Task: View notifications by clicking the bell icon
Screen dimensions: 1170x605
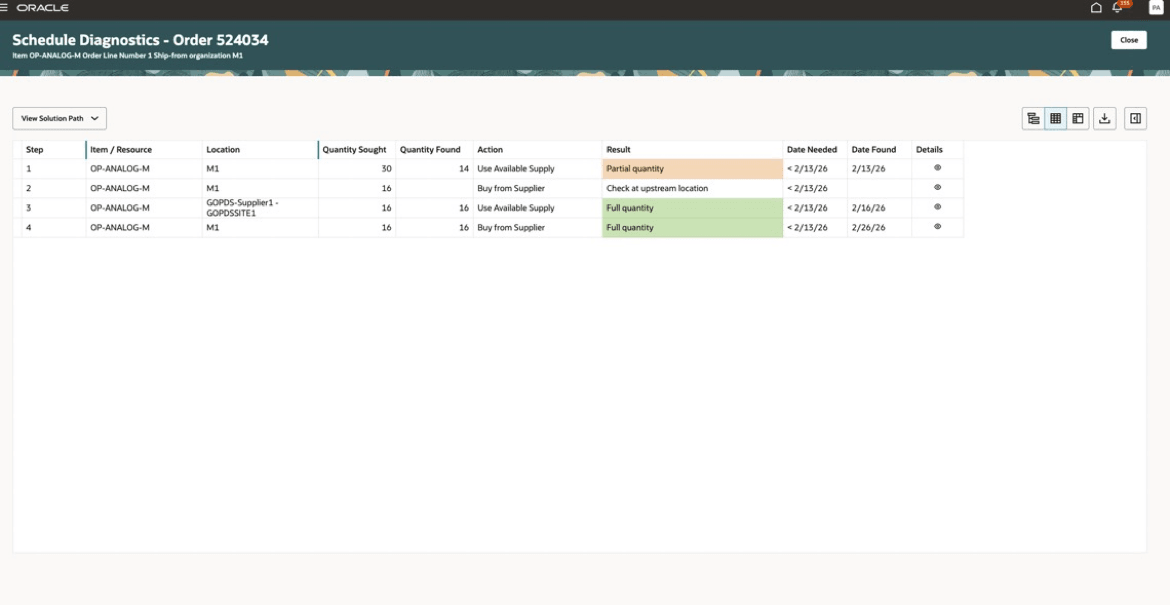Action: pyautogui.click(x=1116, y=8)
